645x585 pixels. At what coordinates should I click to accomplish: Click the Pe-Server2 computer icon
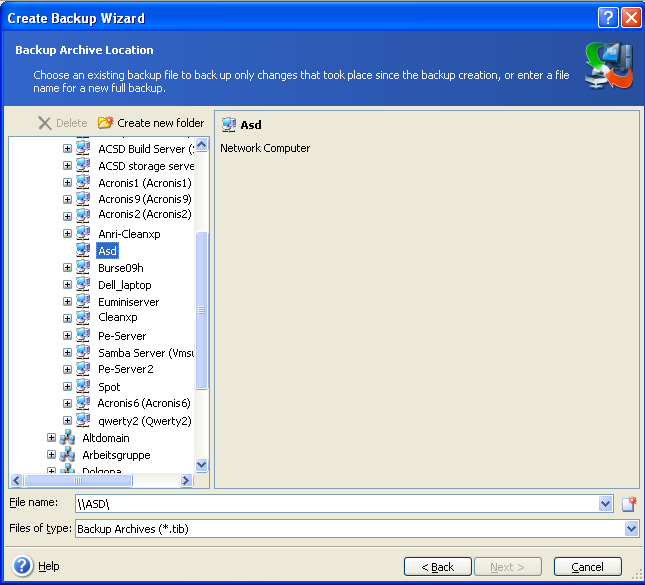(x=83, y=369)
